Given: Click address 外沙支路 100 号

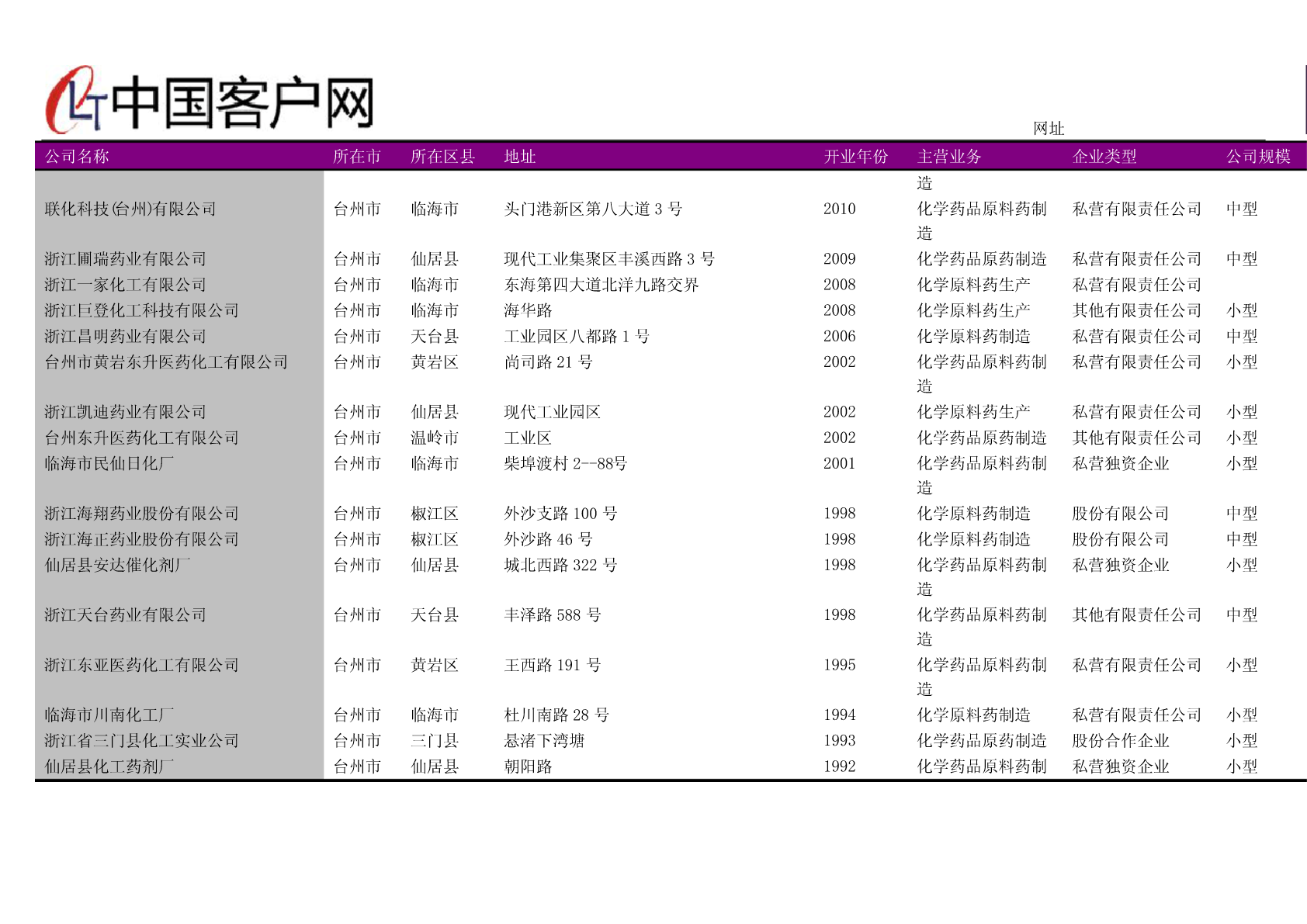Looking at the screenshot, I should [561, 514].
